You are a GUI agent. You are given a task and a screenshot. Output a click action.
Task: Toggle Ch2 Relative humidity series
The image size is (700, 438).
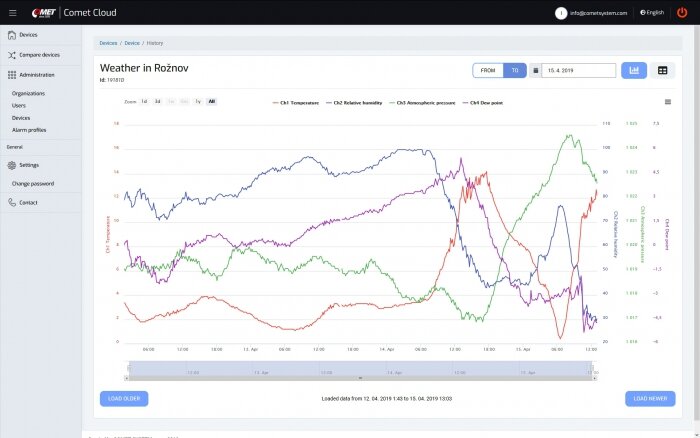pos(358,102)
